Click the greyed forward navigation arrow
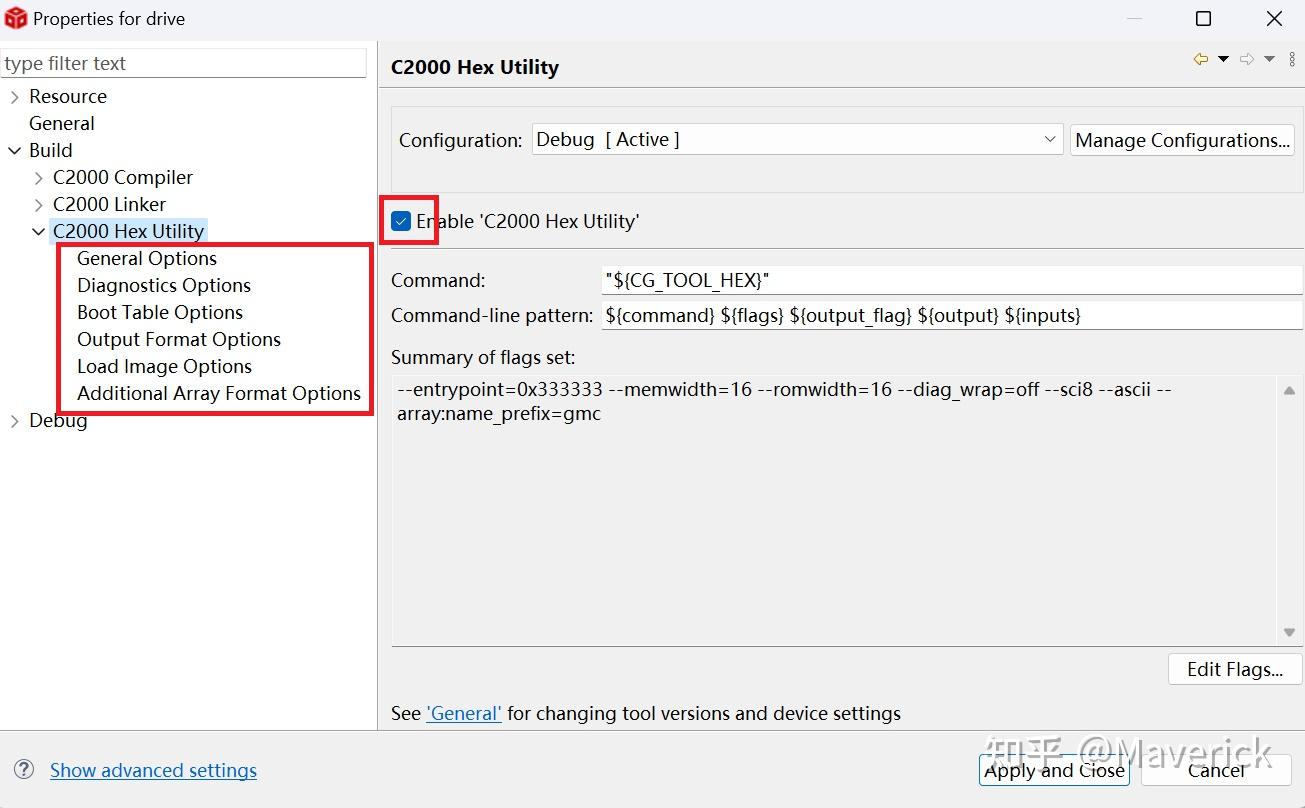This screenshot has height=808, width=1305. click(1246, 60)
